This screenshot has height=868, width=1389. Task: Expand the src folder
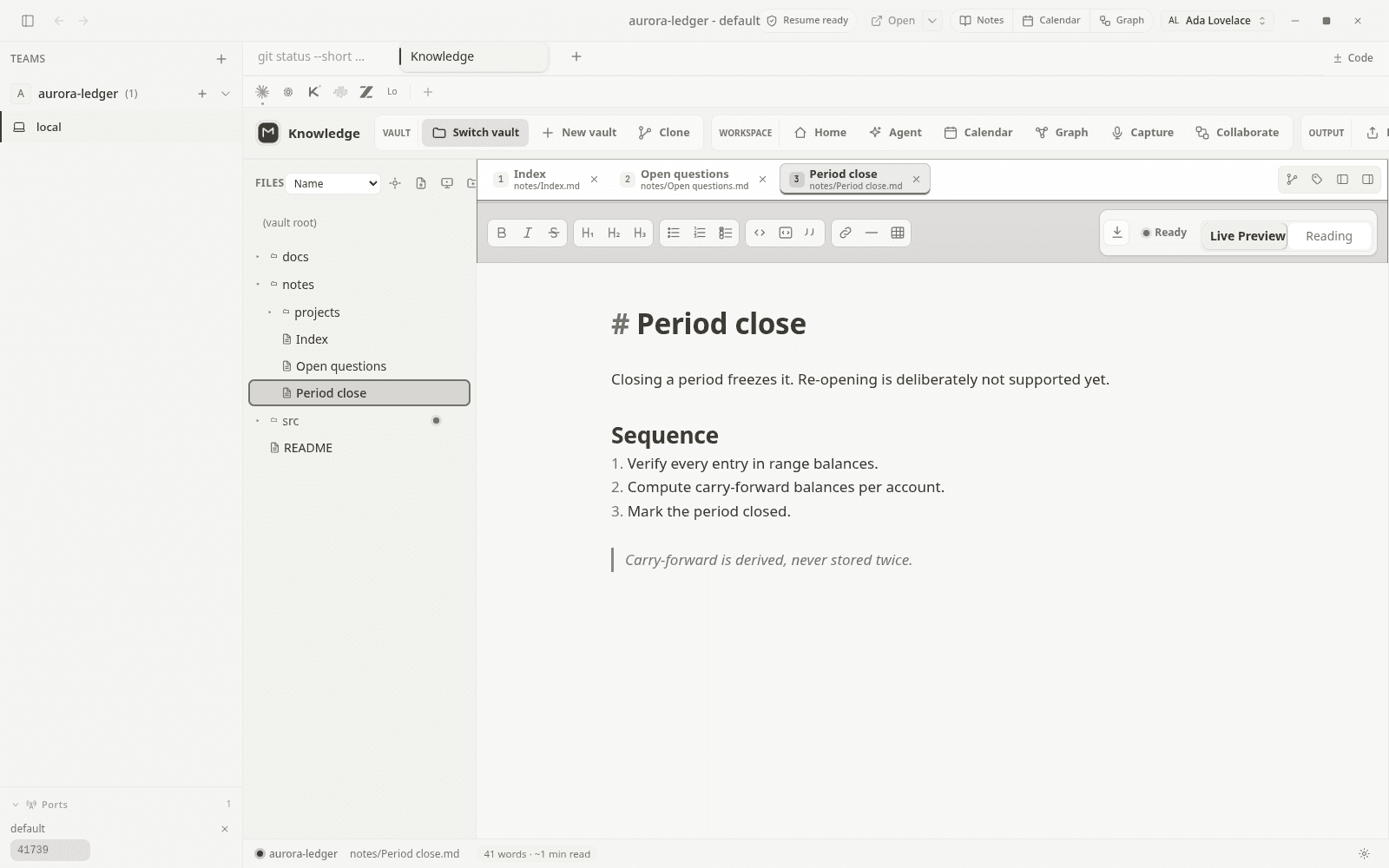click(258, 421)
